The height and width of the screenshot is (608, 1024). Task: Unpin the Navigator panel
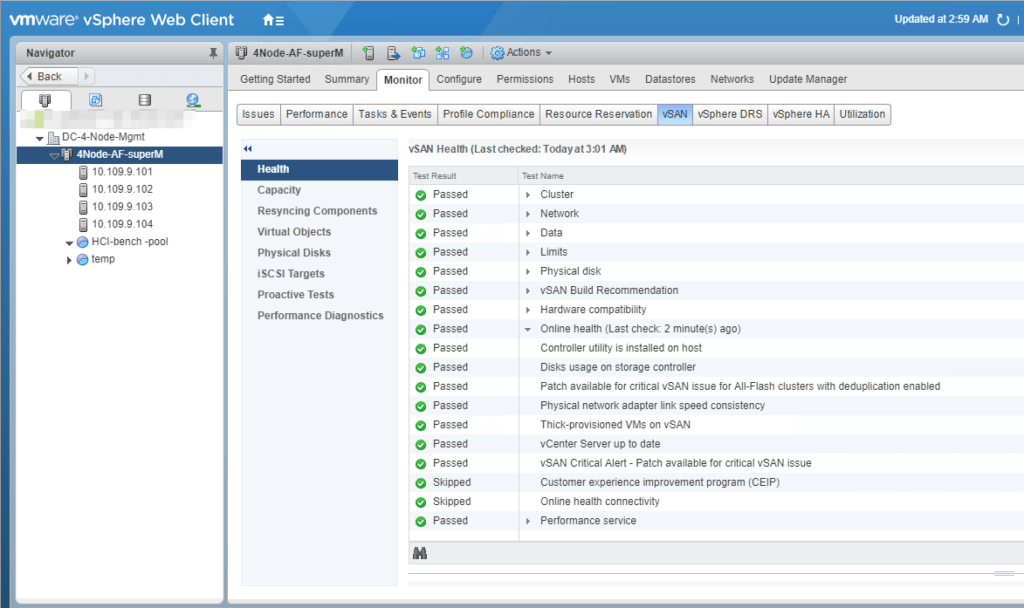pos(213,52)
